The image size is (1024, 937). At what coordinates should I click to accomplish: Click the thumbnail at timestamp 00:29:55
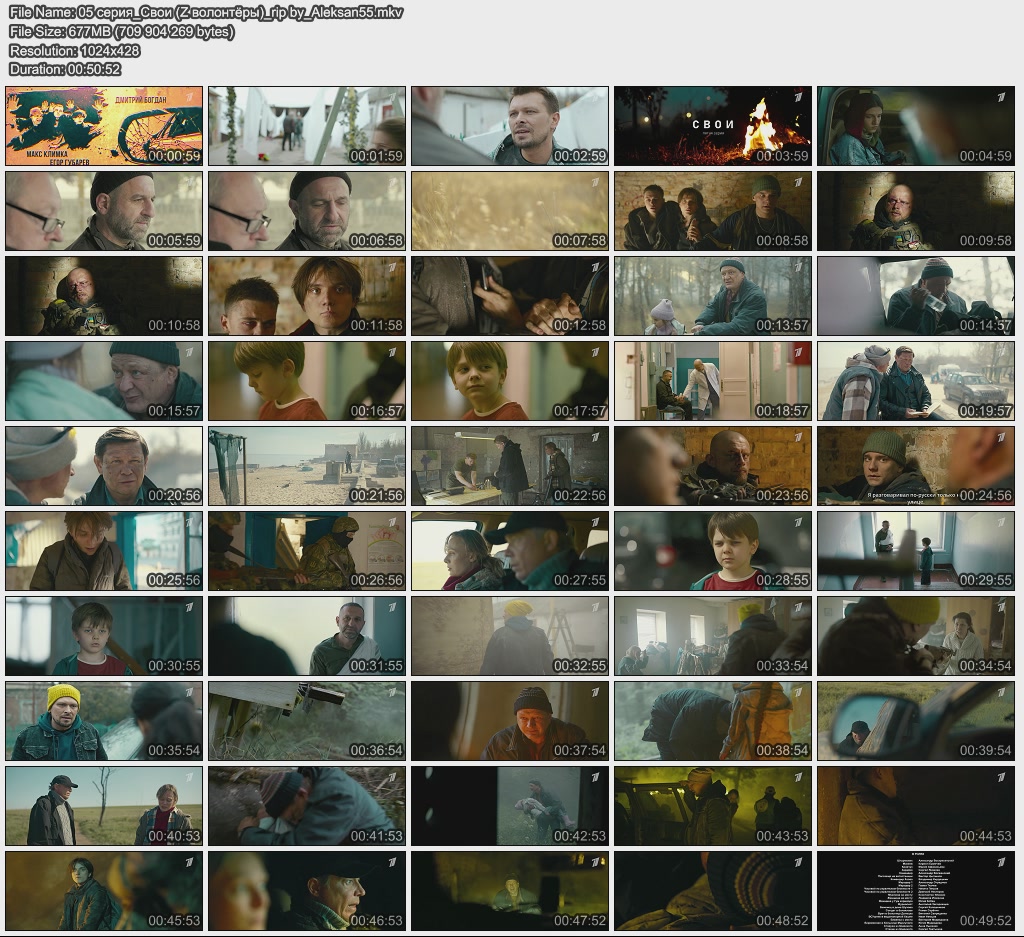click(x=915, y=551)
